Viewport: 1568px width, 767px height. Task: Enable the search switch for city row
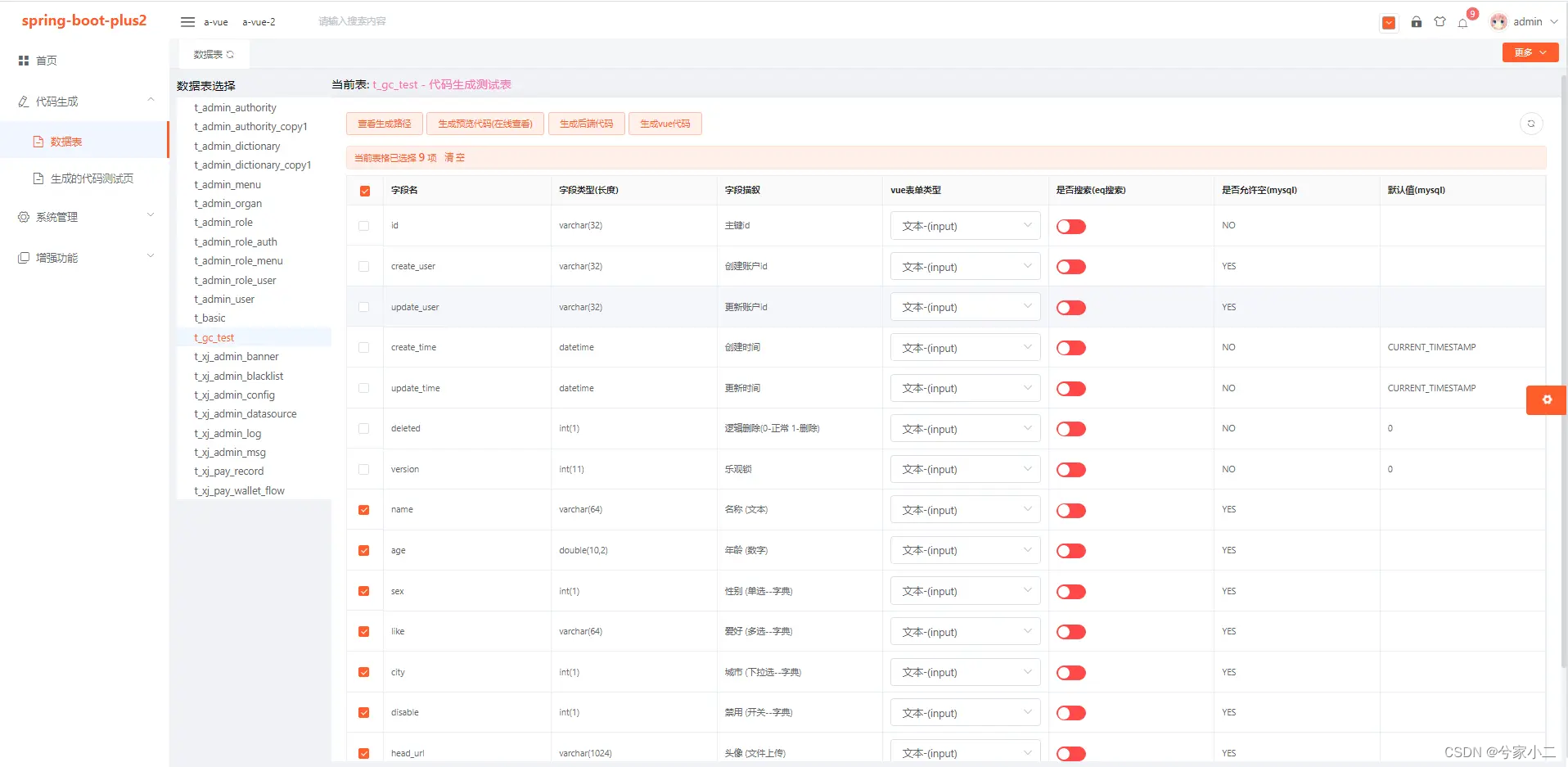[x=1071, y=673]
